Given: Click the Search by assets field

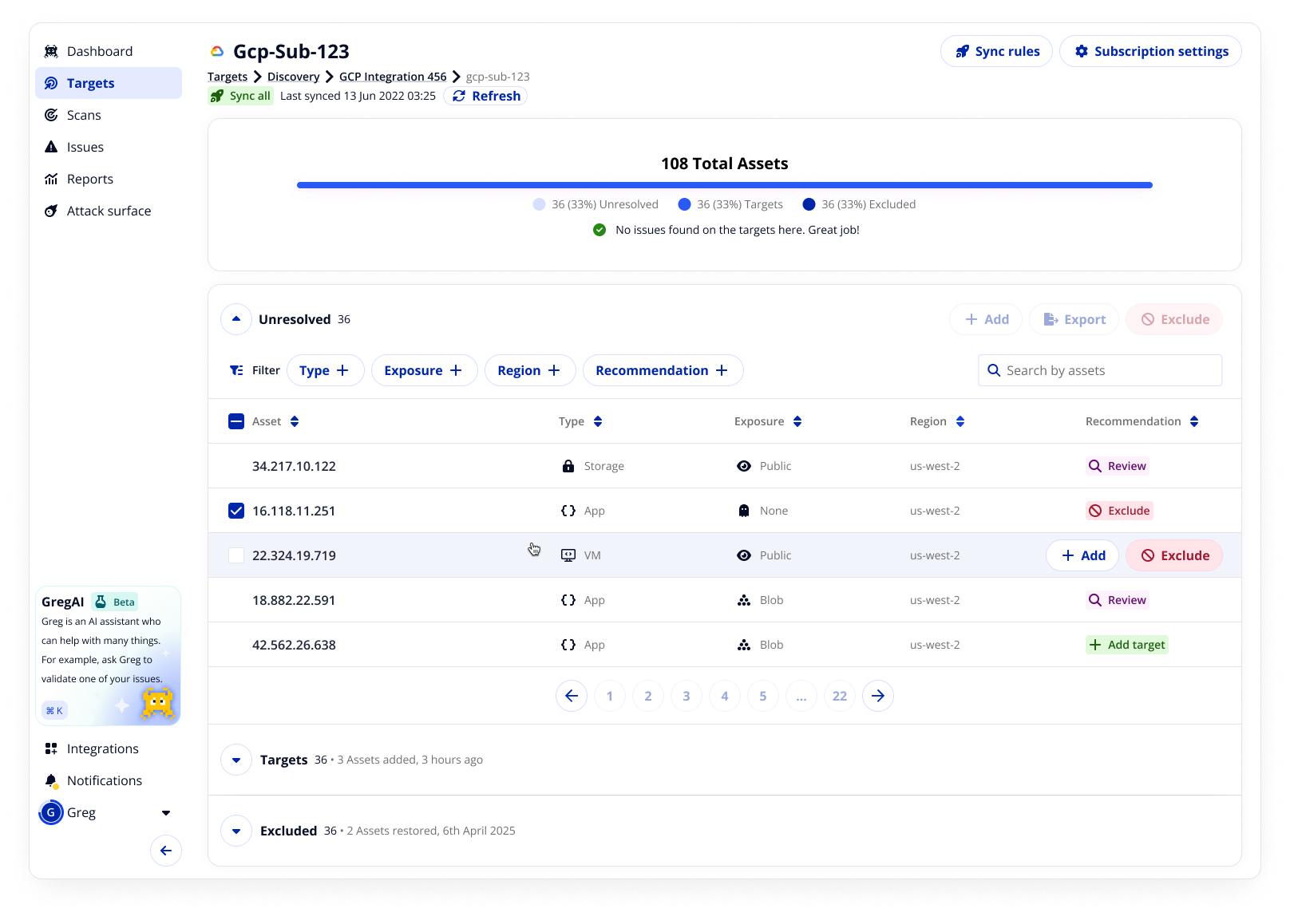Looking at the screenshot, I should coord(1100,370).
